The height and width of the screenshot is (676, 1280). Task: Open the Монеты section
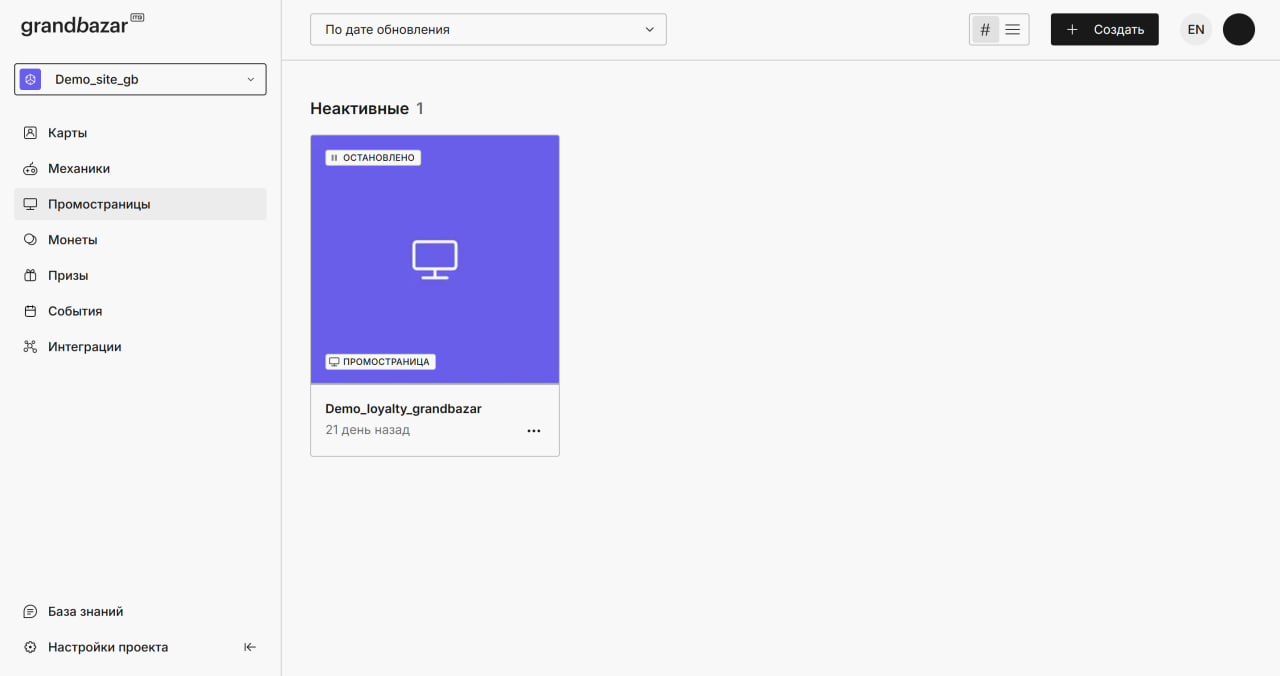tap(140, 240)
